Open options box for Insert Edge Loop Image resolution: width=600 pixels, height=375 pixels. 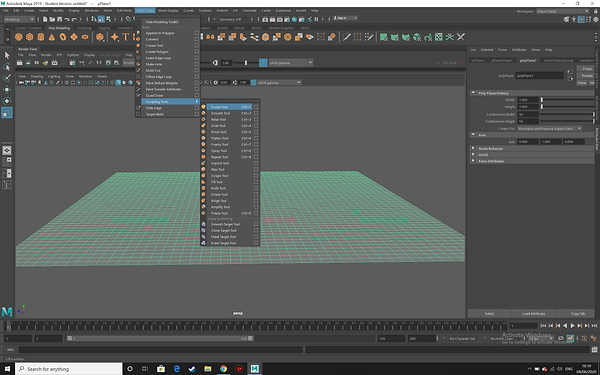[x=197, y=58]
